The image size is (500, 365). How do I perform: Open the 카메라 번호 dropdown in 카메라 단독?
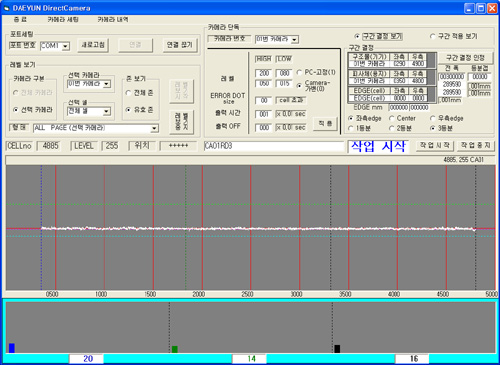[x=294, y=40]
